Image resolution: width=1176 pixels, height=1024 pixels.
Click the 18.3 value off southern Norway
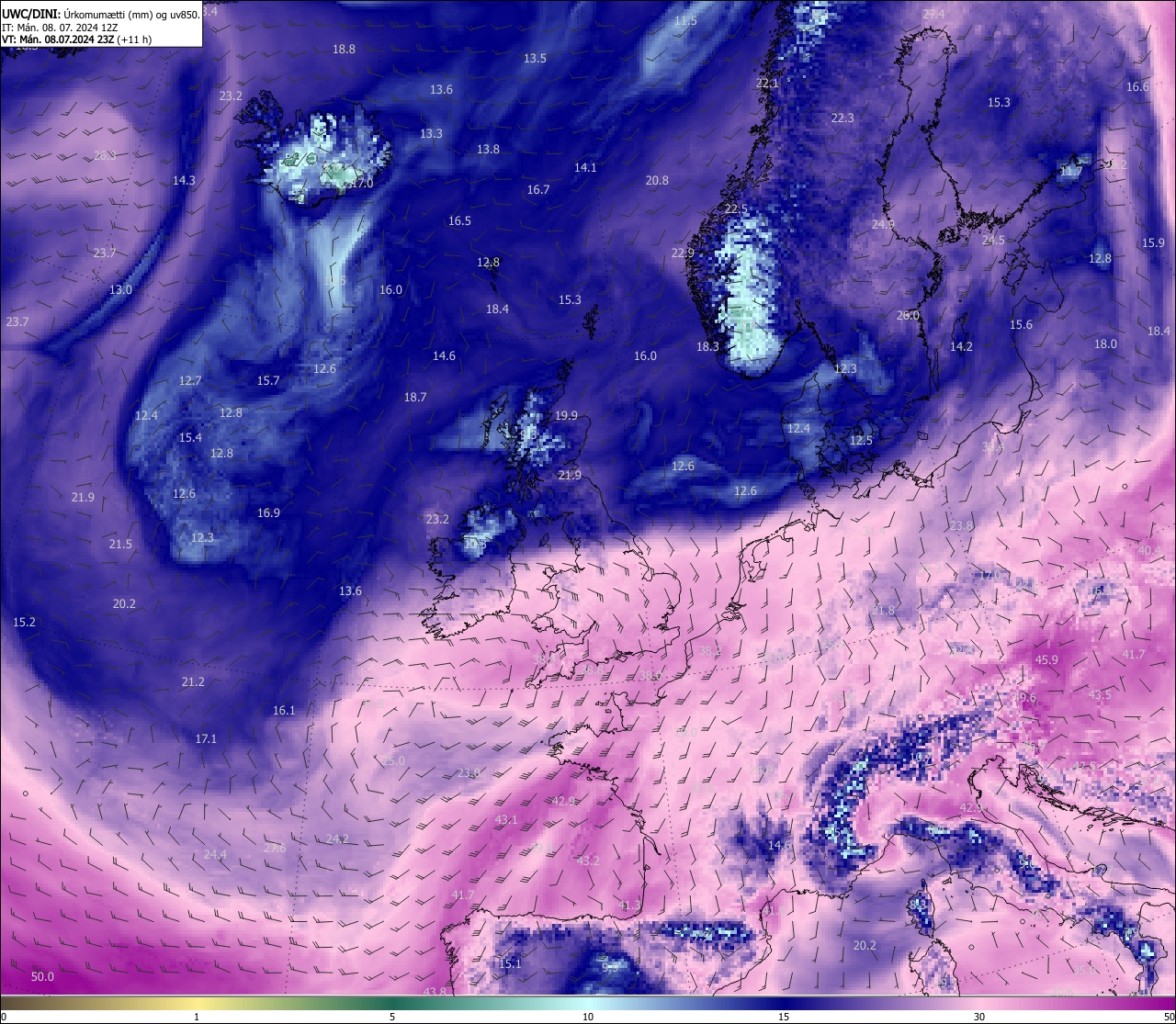coord(707,346)
